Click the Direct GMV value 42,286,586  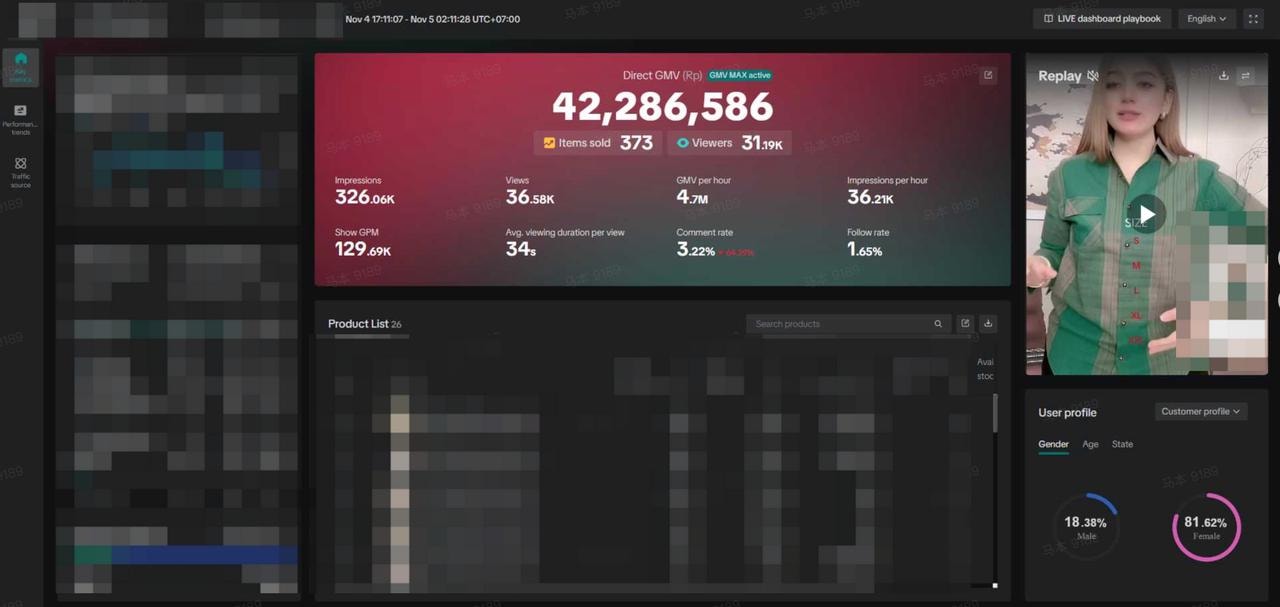click(x=662, y=106)
